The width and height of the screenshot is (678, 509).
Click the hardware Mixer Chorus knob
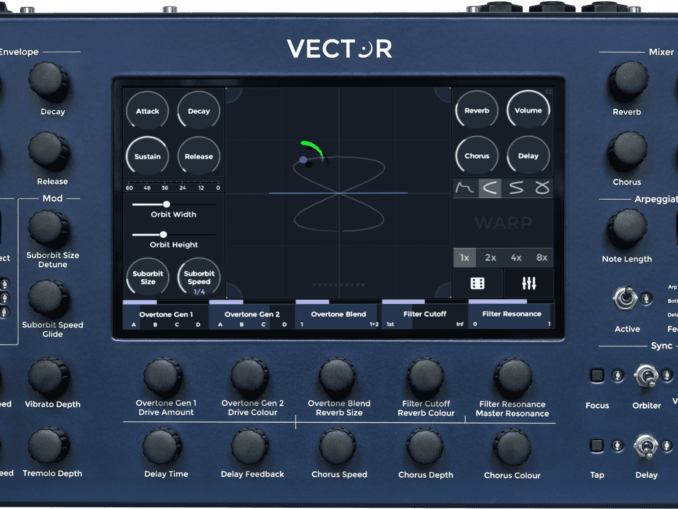click(627, 152)
